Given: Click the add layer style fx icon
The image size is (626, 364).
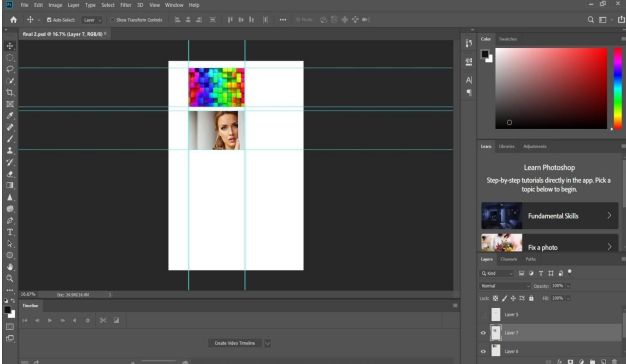Looking at the screenshot, I should [560, 362].
